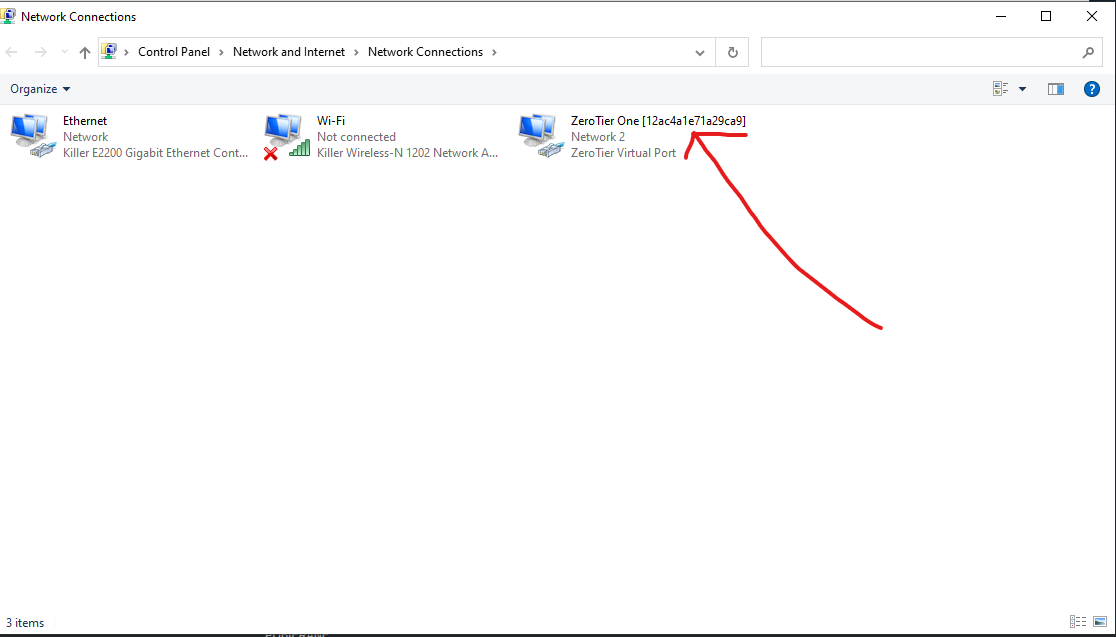Viewport: 1116px width, 637px height.
Task: Open Help with the question mark
Action: (x=1092, y=89)
